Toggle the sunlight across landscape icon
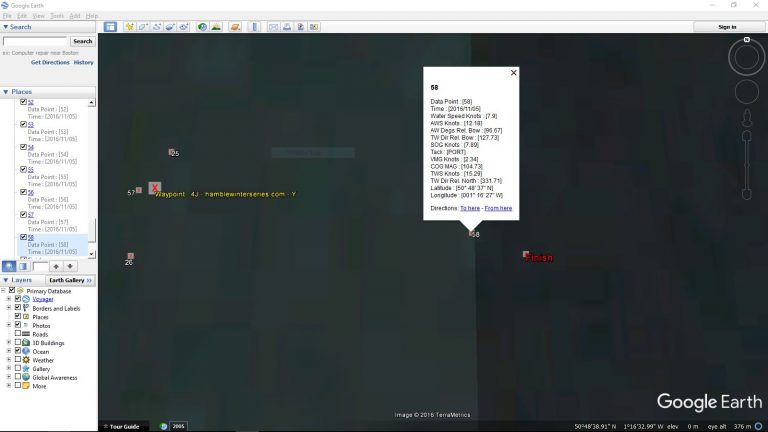768x432 pixels. tap(216, 27)
